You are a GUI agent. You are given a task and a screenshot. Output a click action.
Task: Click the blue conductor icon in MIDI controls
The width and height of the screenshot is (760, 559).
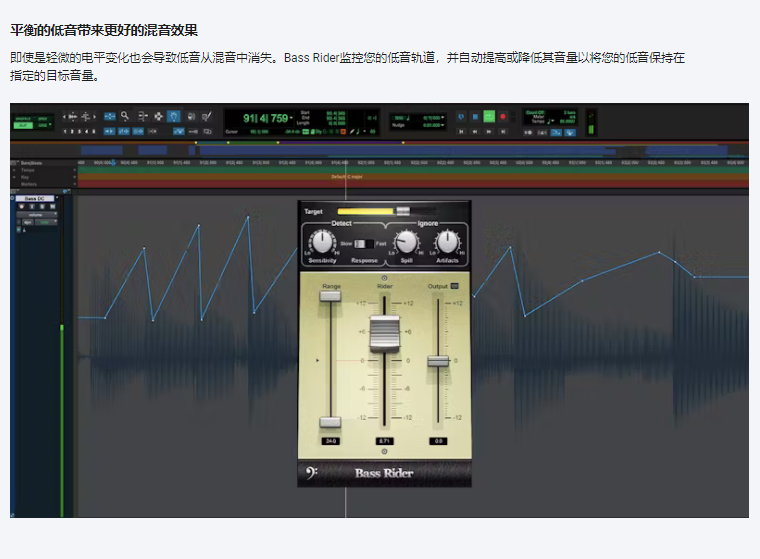[570, 133]
